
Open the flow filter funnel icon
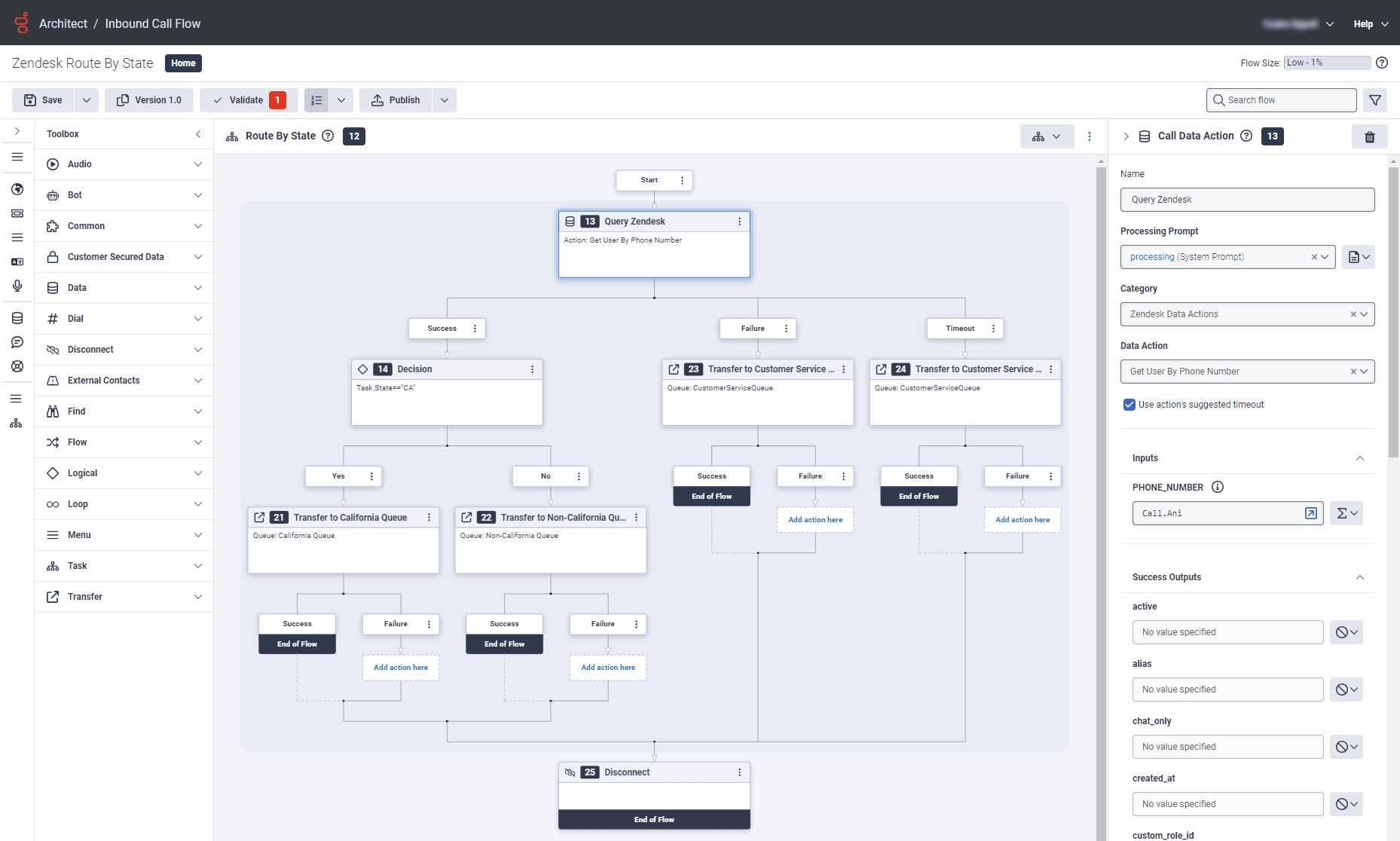[x=1375, y=99]
